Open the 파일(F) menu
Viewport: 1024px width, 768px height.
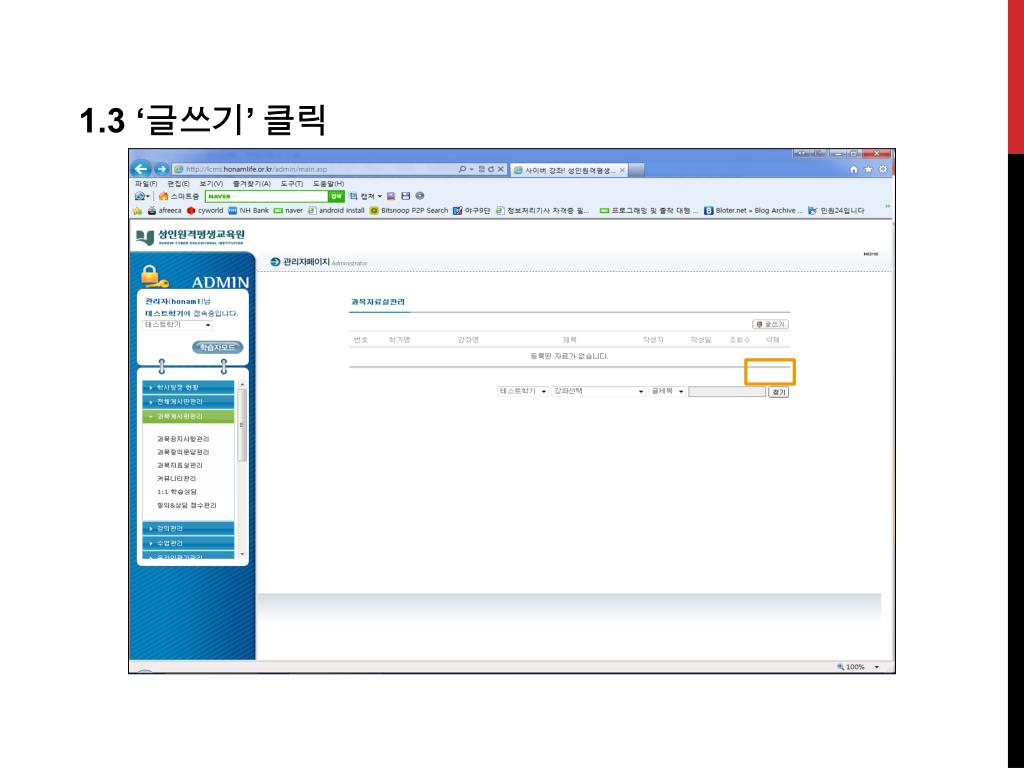(x=146, y=184)
